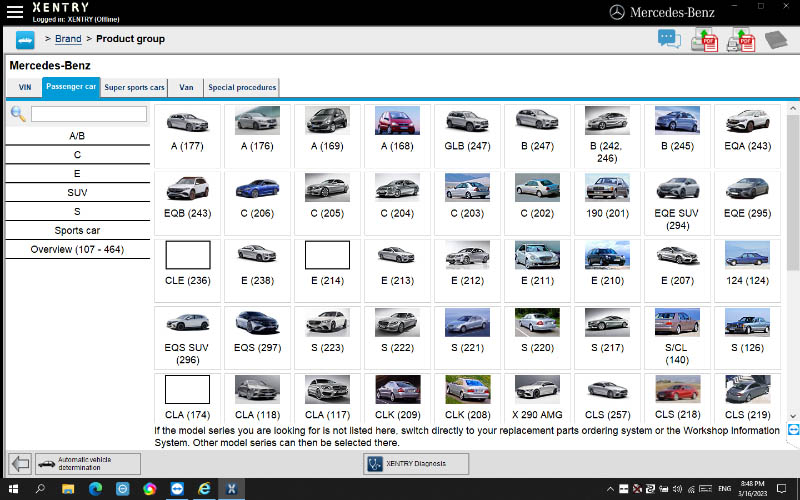Click scrollbar down arrow in model grid
800x500 pixels.
[x=793, y=416]
